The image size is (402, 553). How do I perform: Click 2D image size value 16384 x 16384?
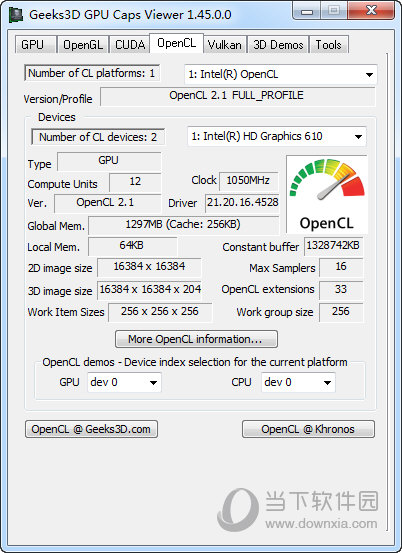tap(149, 267)
